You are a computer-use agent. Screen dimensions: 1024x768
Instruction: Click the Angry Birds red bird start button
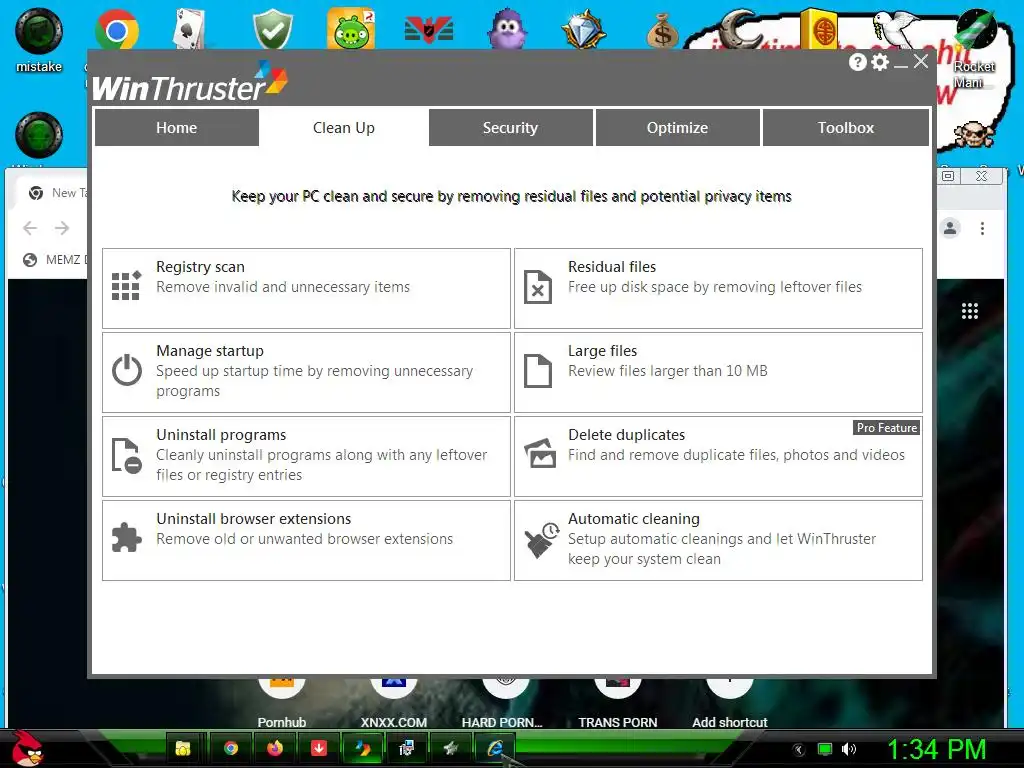point(27,748)
